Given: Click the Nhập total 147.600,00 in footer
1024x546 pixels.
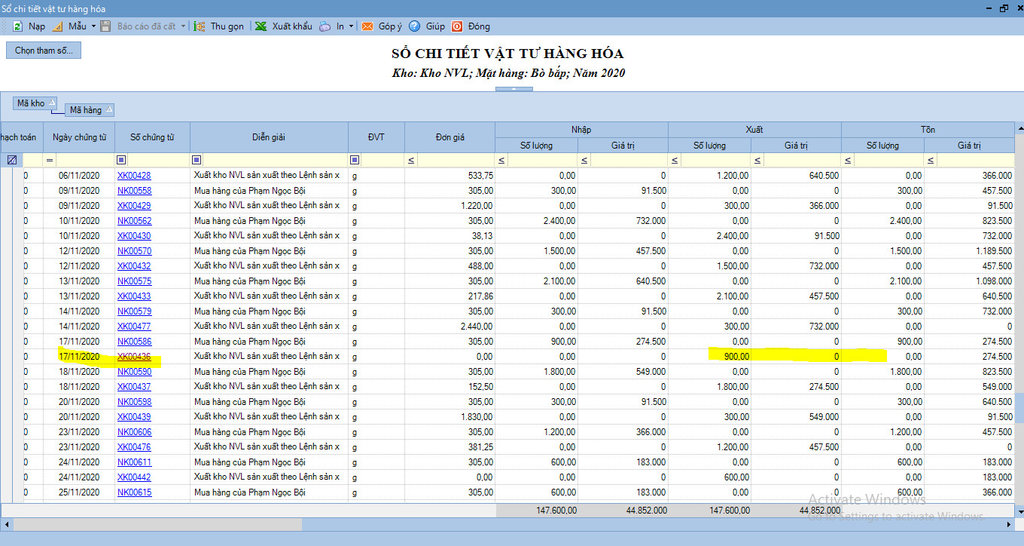Looking at the screenshot, I should pyautogui.click(x=556, y=510).
